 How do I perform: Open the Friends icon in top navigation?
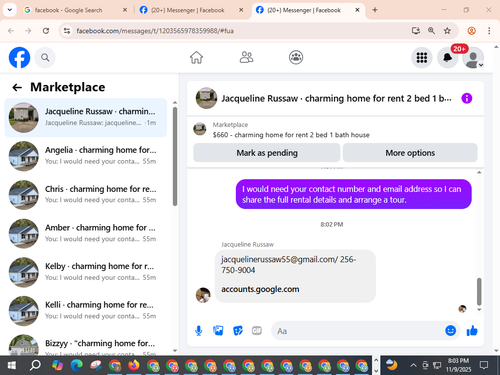click(x=246, y=57)
